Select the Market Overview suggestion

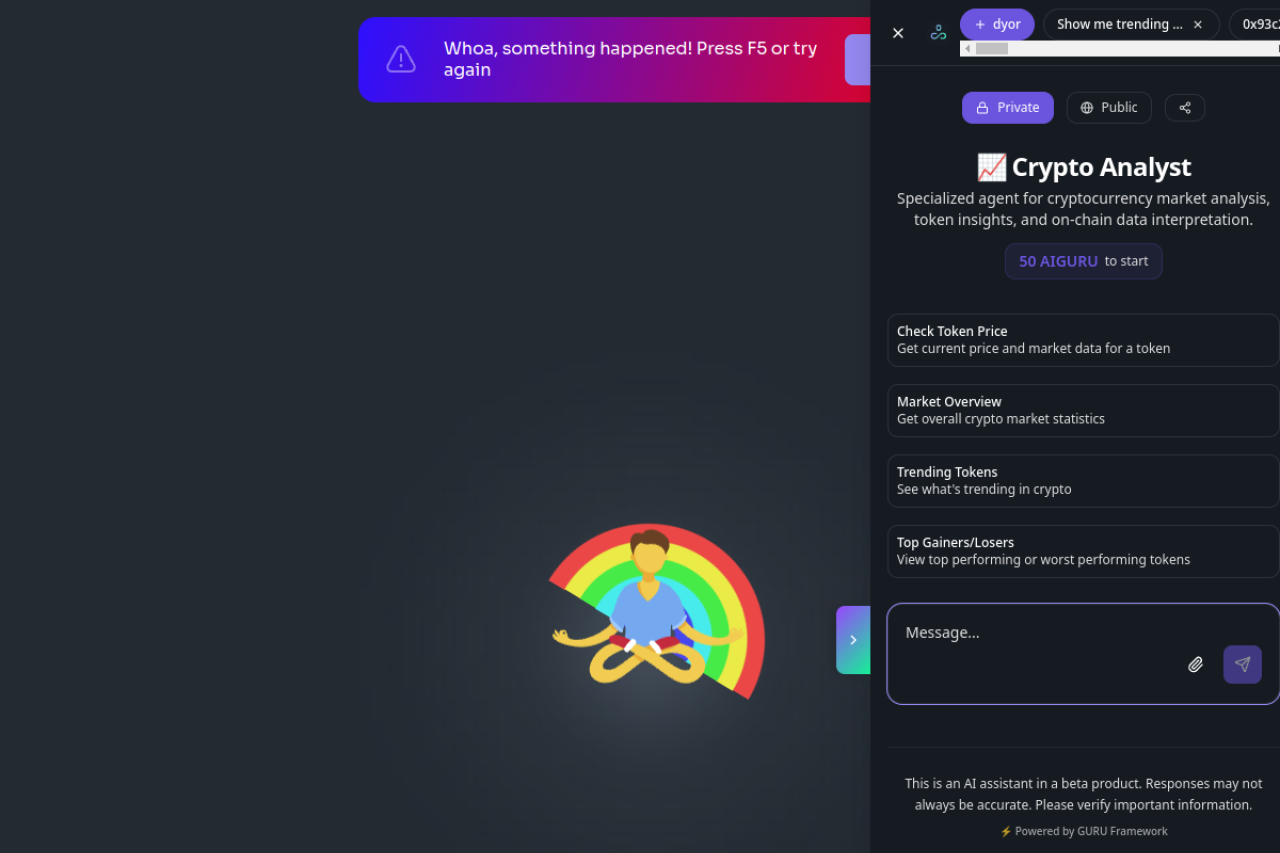[1083, 410]
